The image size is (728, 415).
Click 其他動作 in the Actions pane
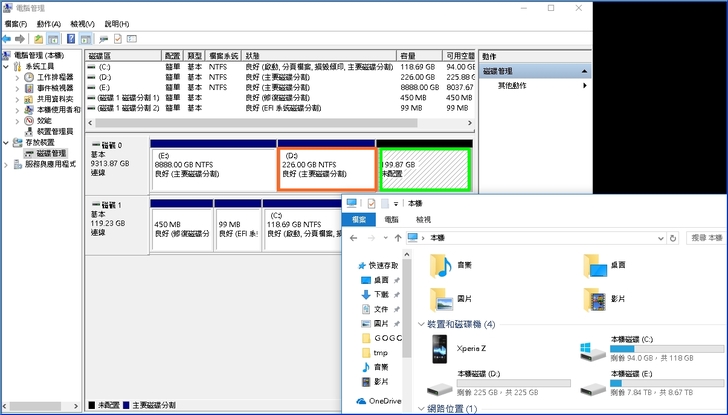514,86
